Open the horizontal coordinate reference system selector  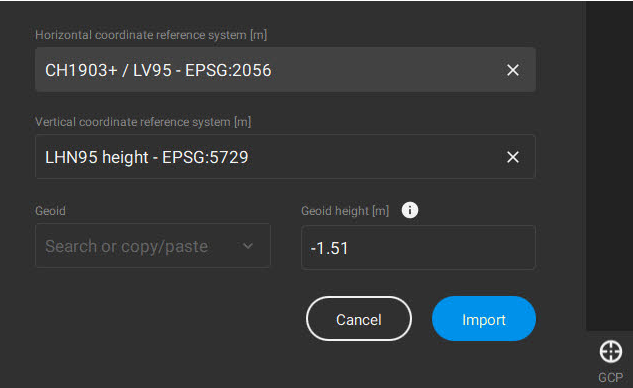click(285, 70)
